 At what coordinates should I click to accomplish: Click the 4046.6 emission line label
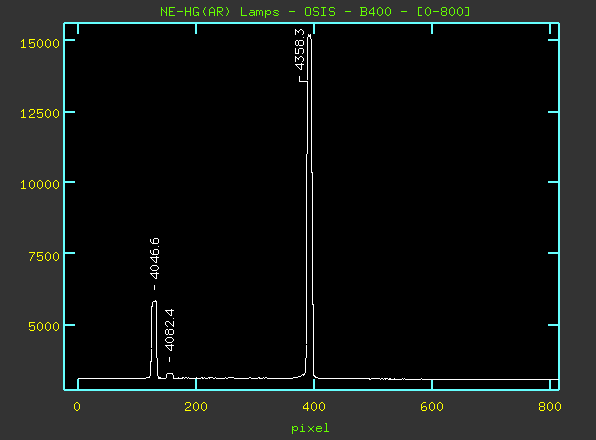coord(154,259)
